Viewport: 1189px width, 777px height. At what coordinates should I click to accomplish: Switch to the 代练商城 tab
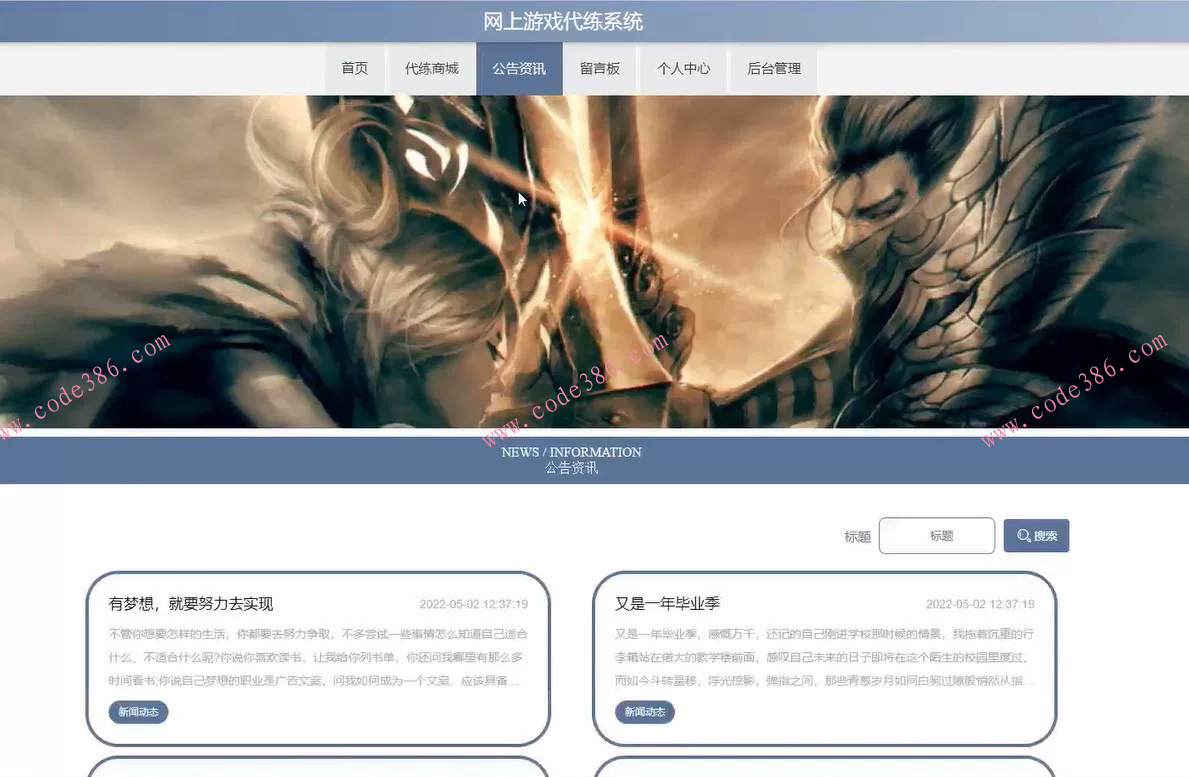pyautogui.click(x=431, y=68)
